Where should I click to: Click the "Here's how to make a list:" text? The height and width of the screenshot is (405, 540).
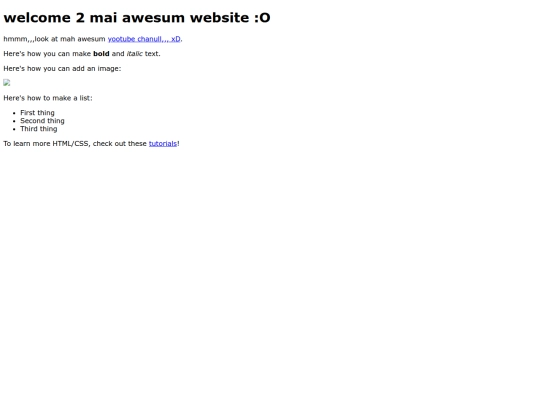pyautogui.click(x=48, y=98)
